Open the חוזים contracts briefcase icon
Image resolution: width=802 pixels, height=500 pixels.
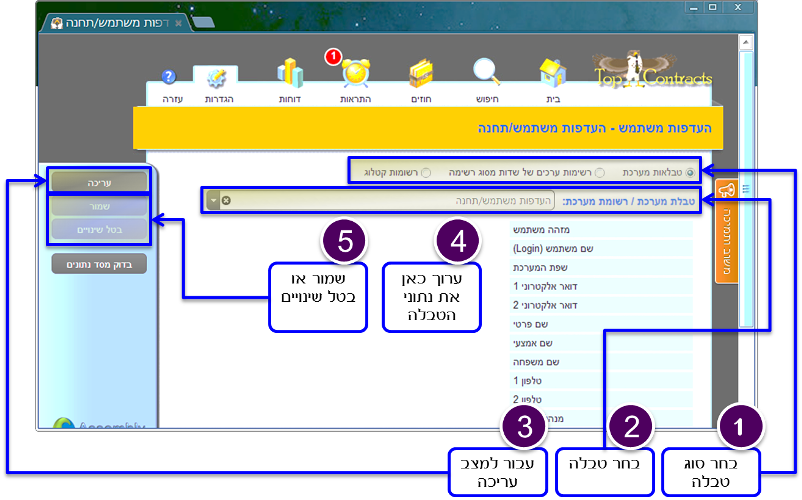pos(421,74)
